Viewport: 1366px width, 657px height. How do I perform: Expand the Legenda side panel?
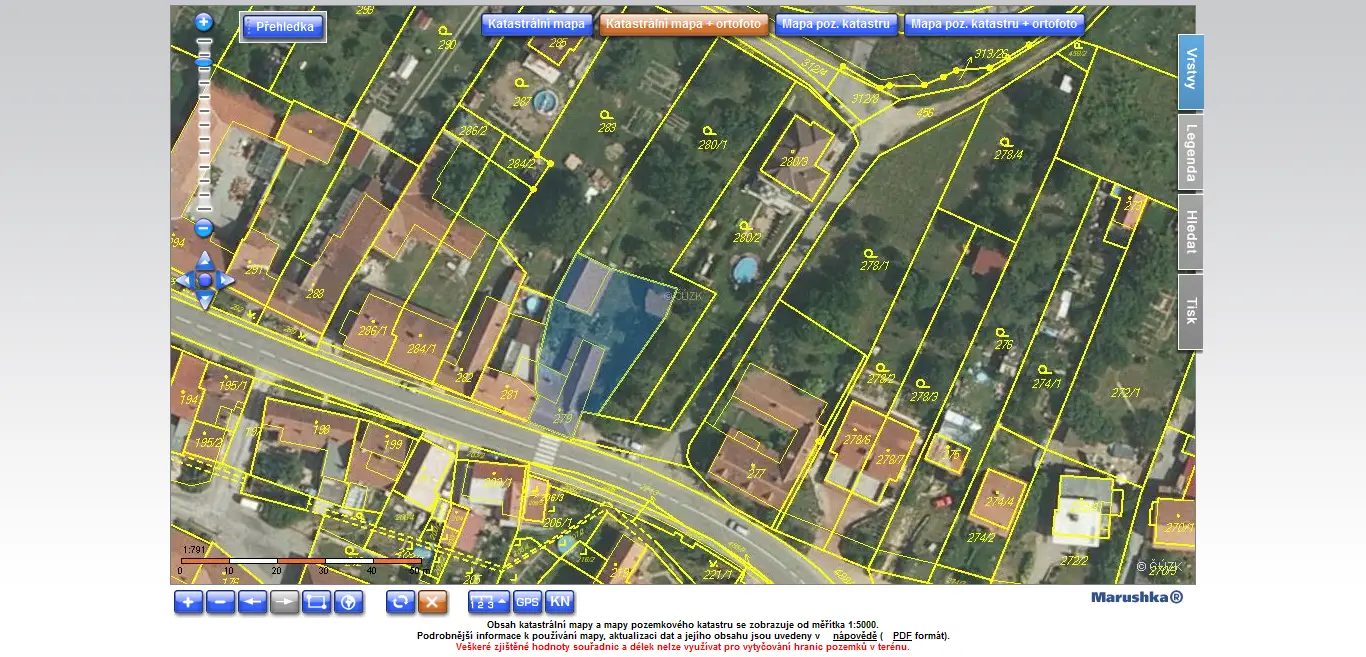(1190, 151)
